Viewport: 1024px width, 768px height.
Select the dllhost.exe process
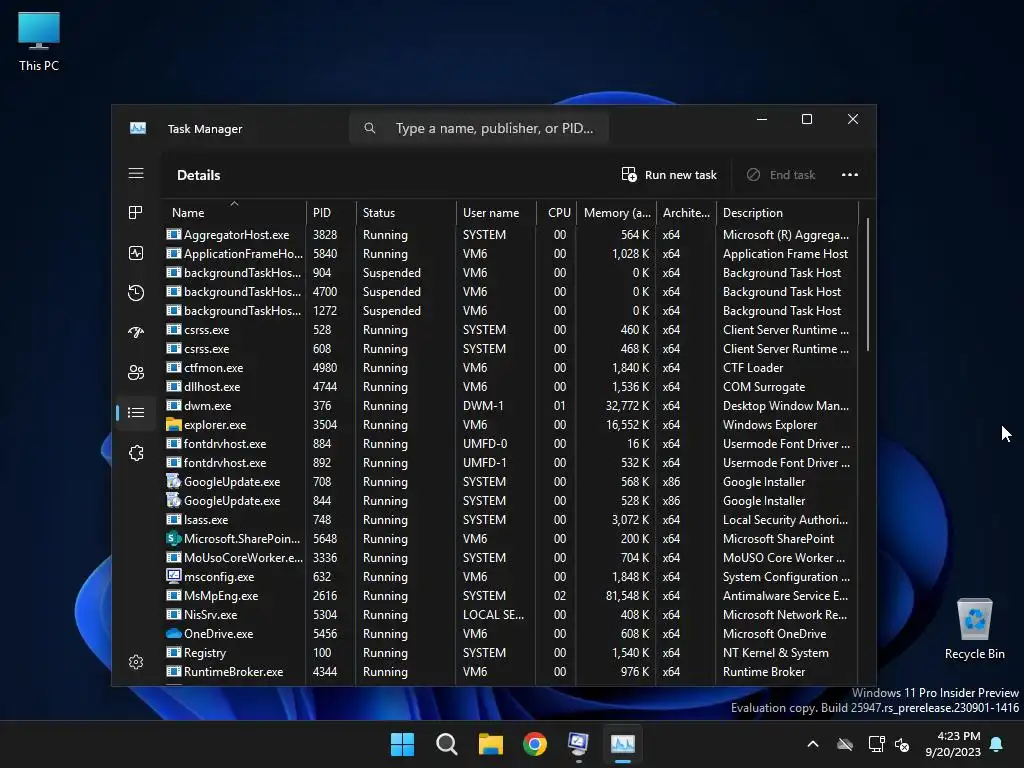point(511,387)
